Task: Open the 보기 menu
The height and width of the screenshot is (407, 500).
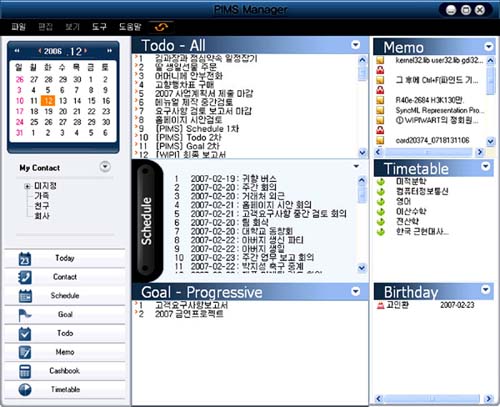Action: coord(72,27)
